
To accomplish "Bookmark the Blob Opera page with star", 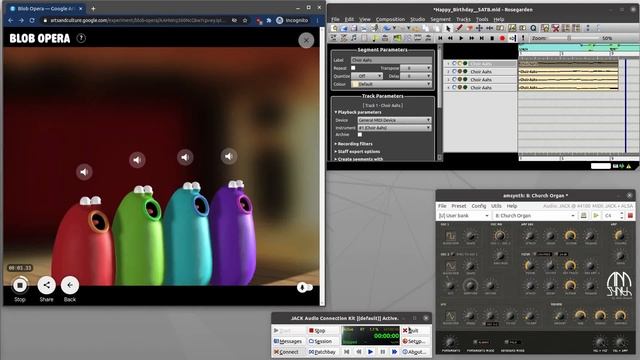I will pyautogui.click(x=245, y=20).
